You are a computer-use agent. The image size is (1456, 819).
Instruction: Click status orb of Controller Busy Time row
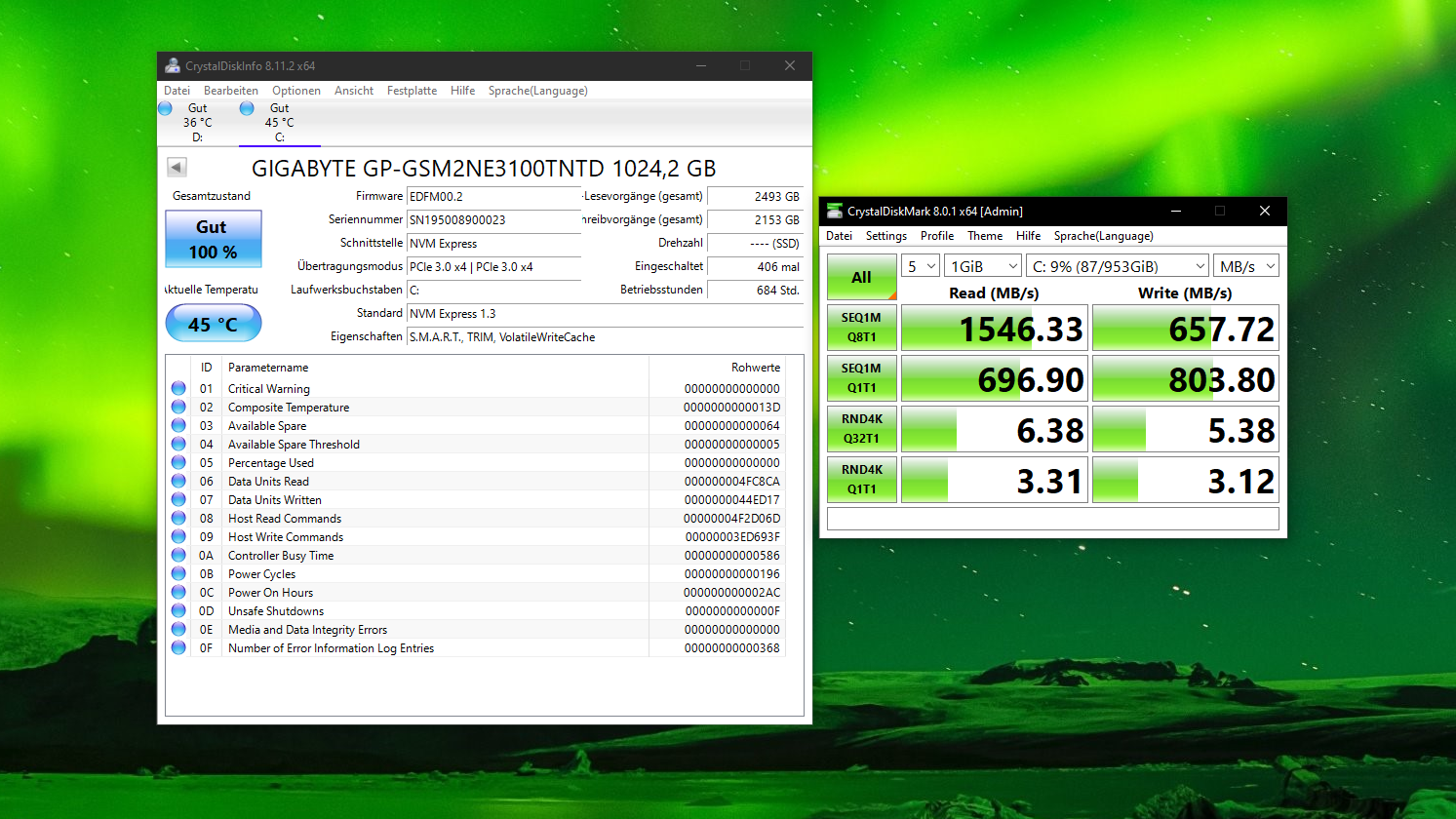coord(178,555)
